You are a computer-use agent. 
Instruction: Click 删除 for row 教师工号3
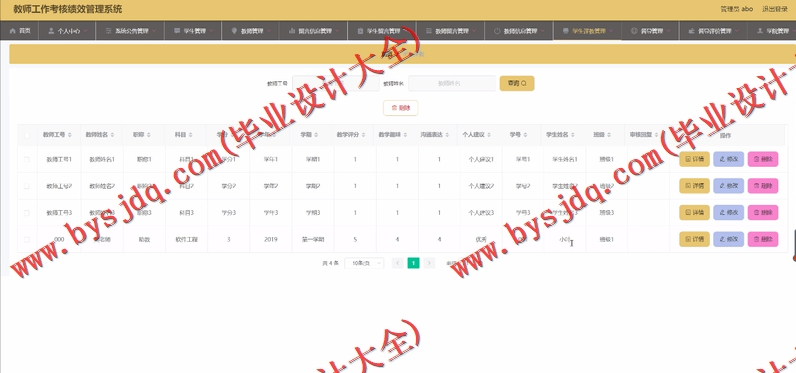pyautogui.click(x=763, y=213)
